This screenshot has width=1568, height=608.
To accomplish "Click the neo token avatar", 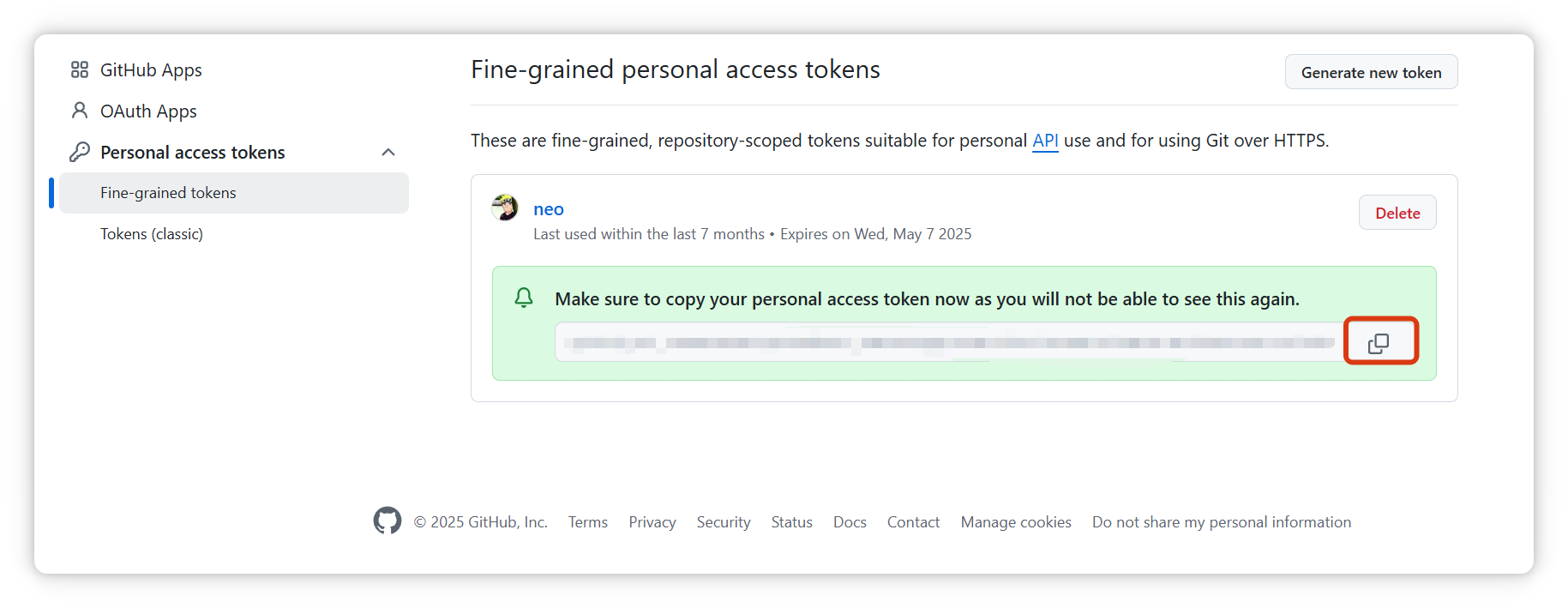I will click(x=505, y=208).
